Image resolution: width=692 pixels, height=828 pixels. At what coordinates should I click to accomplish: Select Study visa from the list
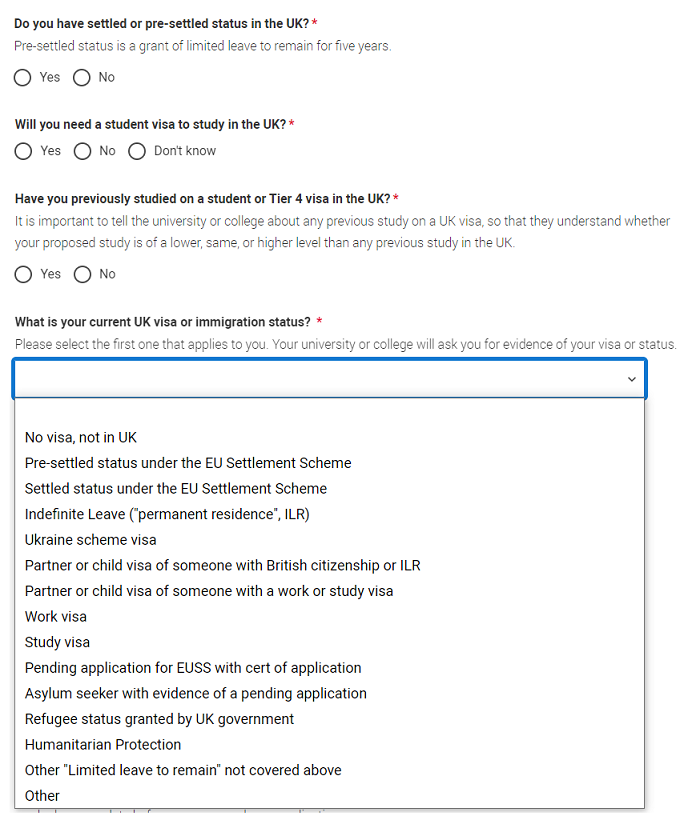click(x=57, y=642)
